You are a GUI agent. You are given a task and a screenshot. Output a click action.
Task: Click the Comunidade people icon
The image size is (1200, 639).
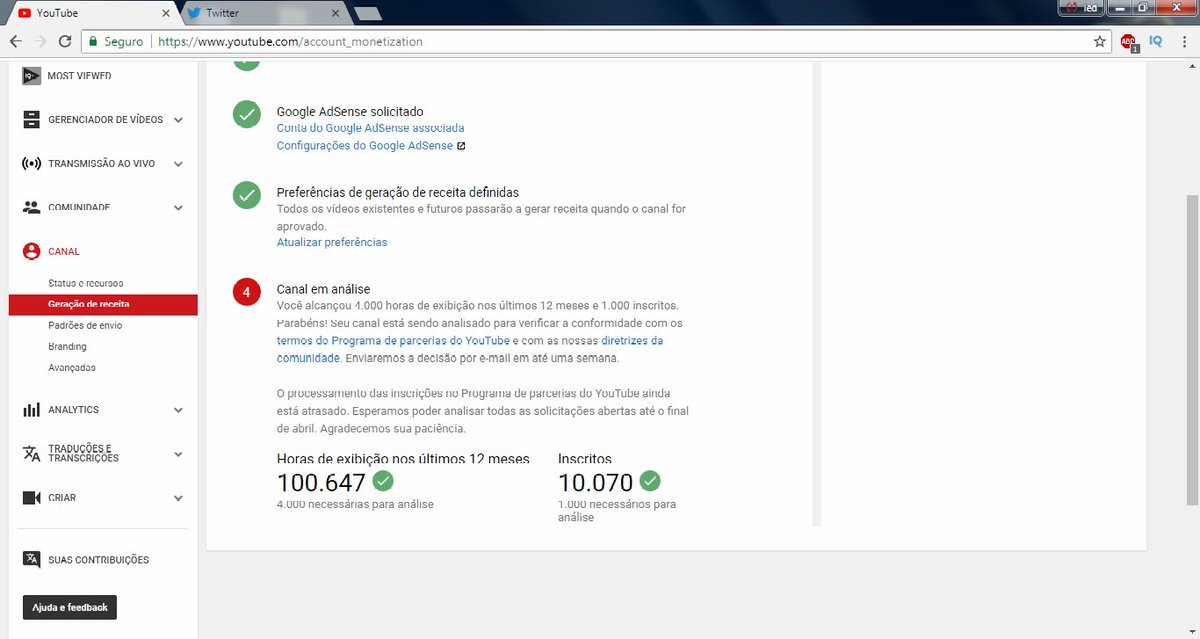pos(31,207)
